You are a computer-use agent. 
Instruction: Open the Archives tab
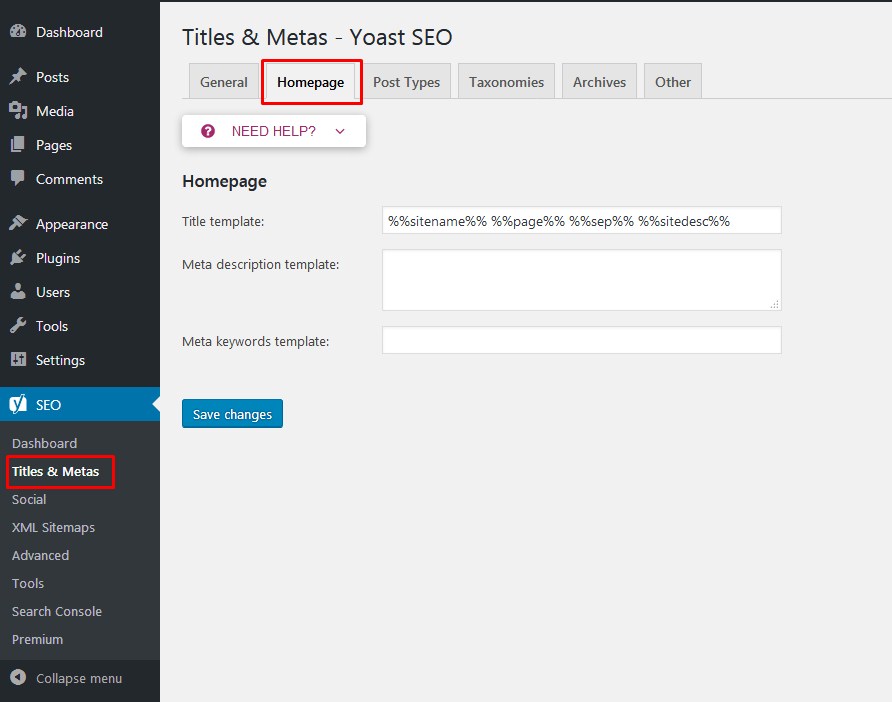click(599, 82)
